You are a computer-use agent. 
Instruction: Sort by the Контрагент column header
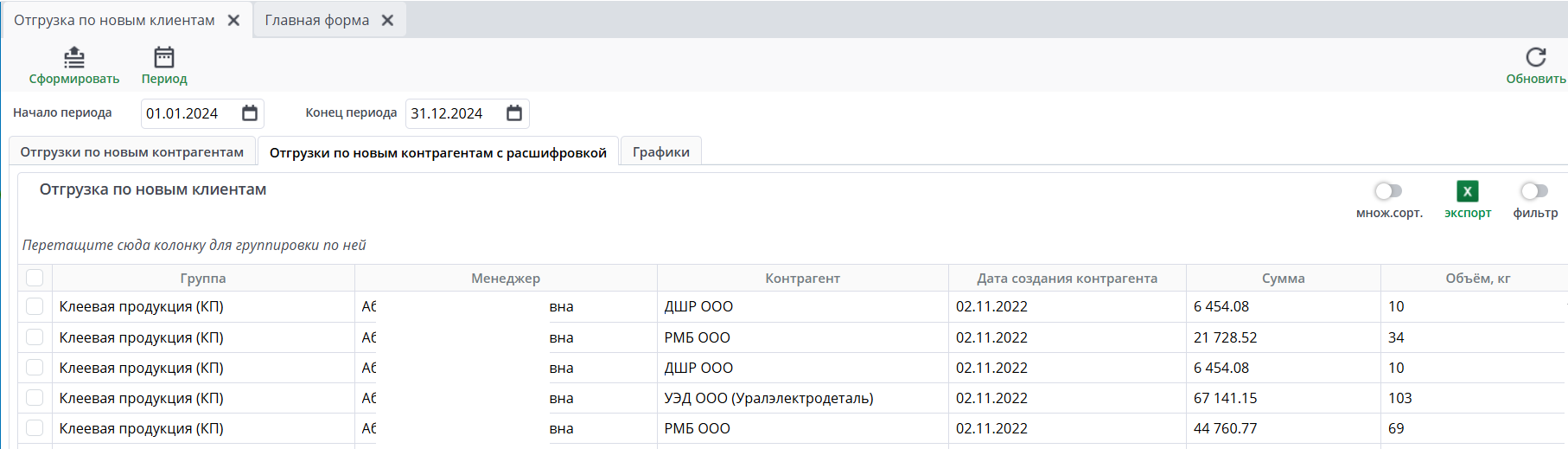pos(802,279)
